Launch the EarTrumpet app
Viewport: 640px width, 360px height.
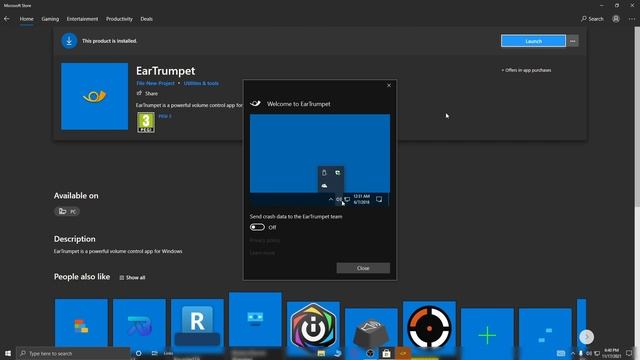click(533, 41)
